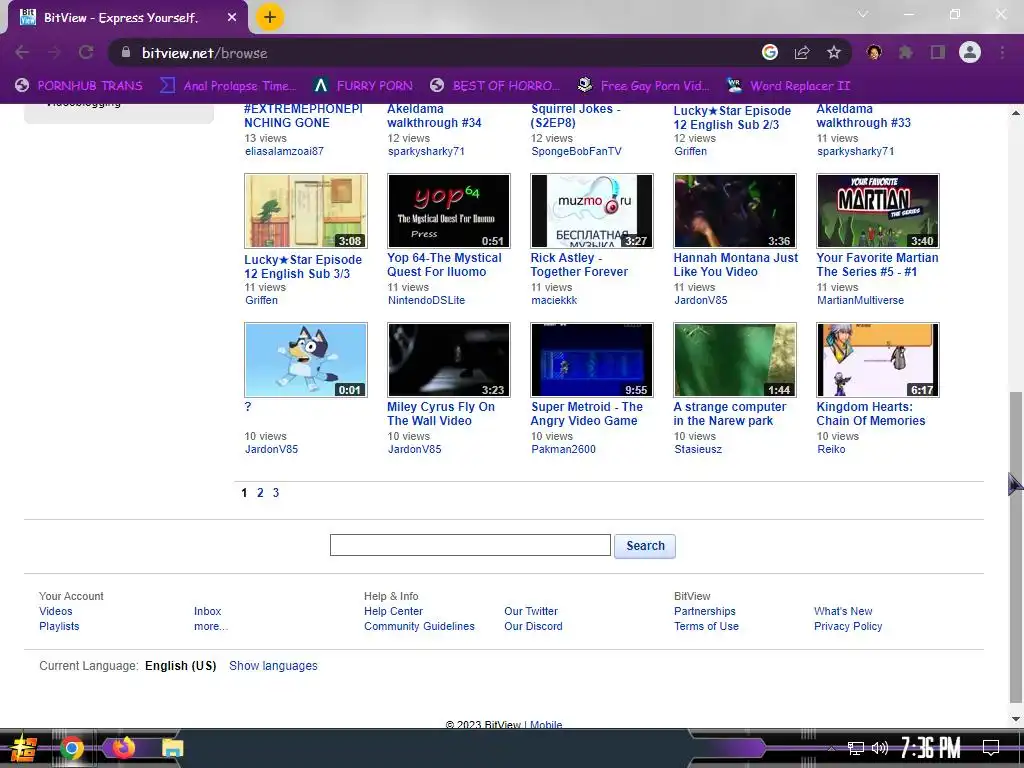
Task: Open the Help Center link
Action: 393,611
